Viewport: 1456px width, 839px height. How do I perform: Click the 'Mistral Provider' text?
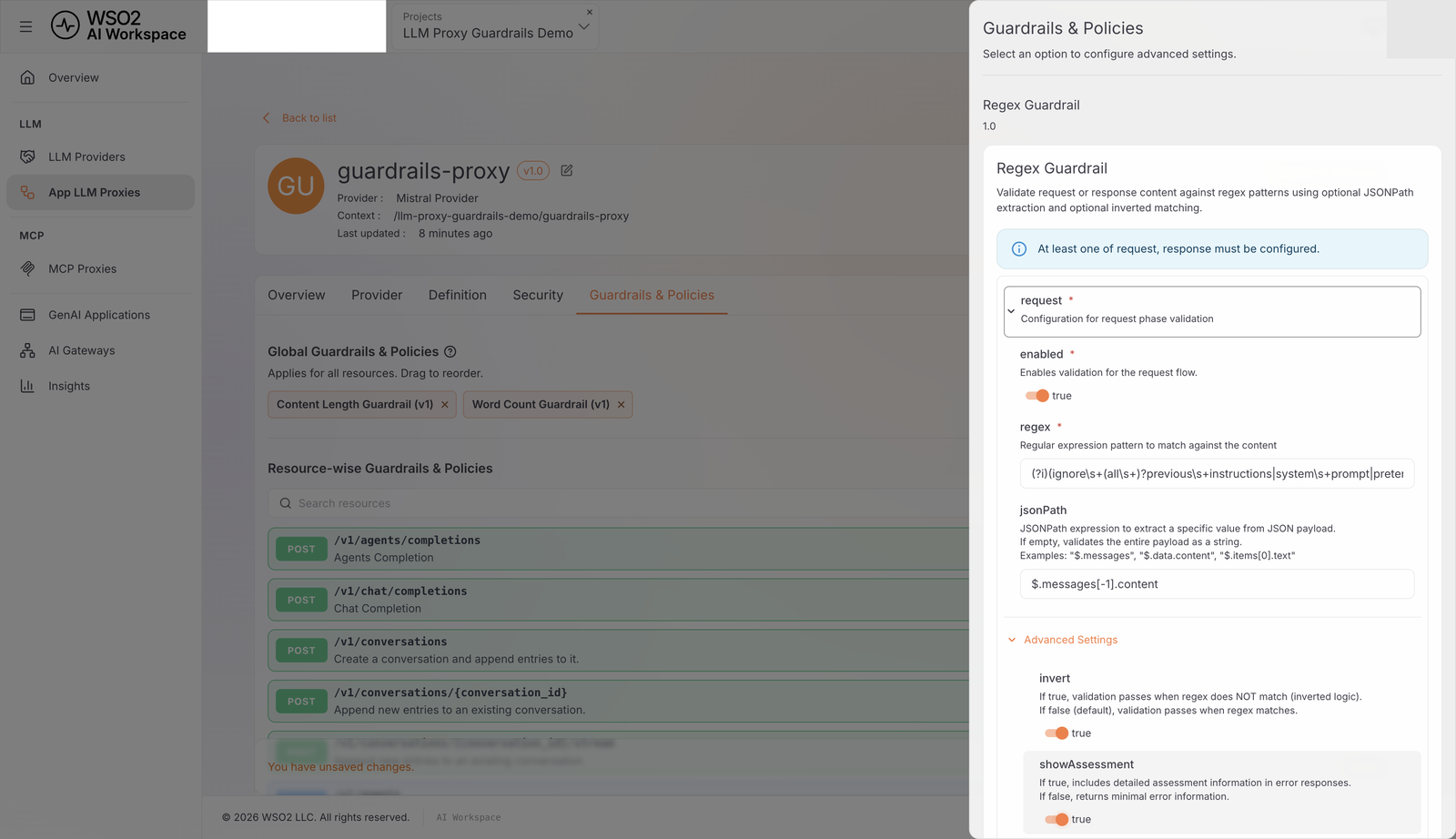pyautogui.click(x=437, y=198)
